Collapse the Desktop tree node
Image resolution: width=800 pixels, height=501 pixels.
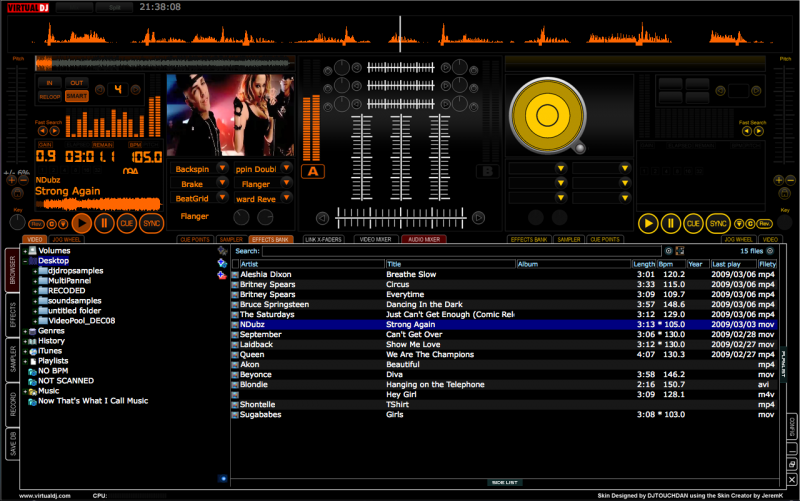(24, 261)
